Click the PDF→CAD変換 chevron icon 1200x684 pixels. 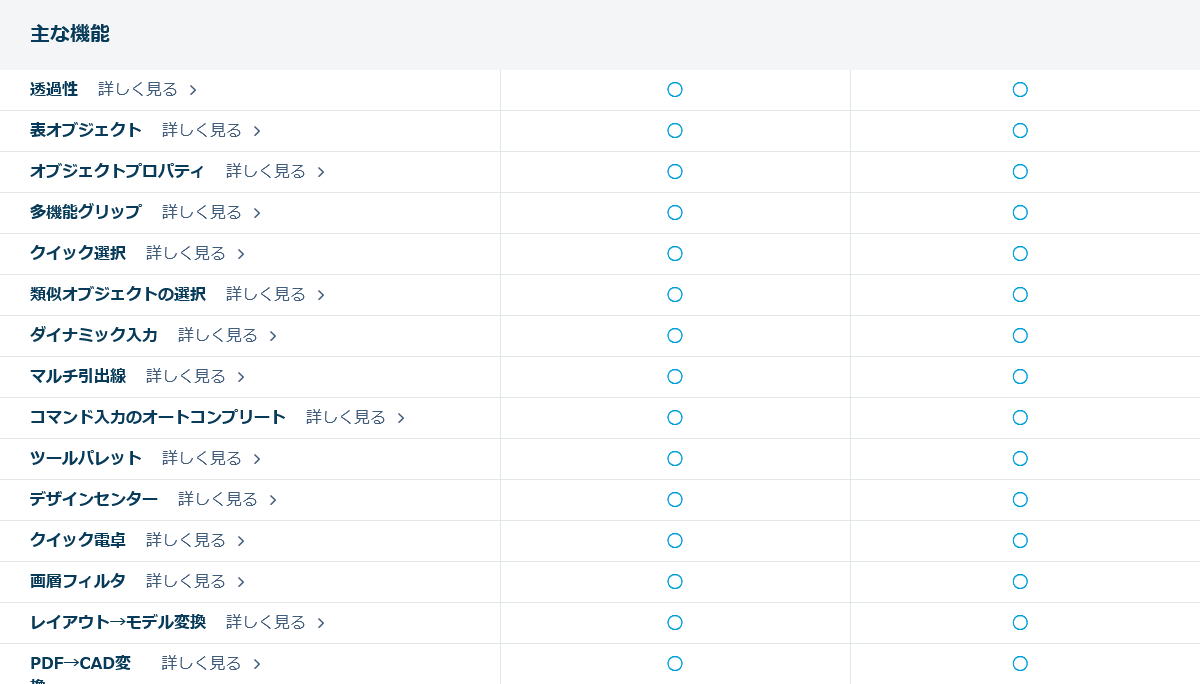(x=257, y=664)
